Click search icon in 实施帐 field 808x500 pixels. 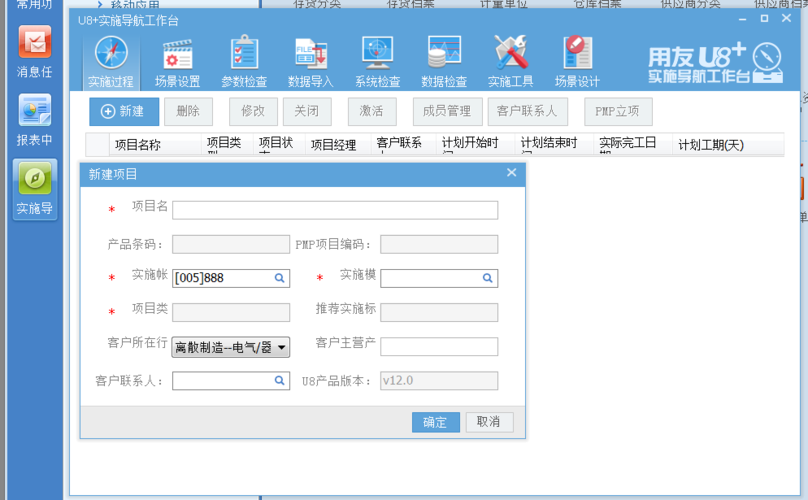(x=279, y=278)
